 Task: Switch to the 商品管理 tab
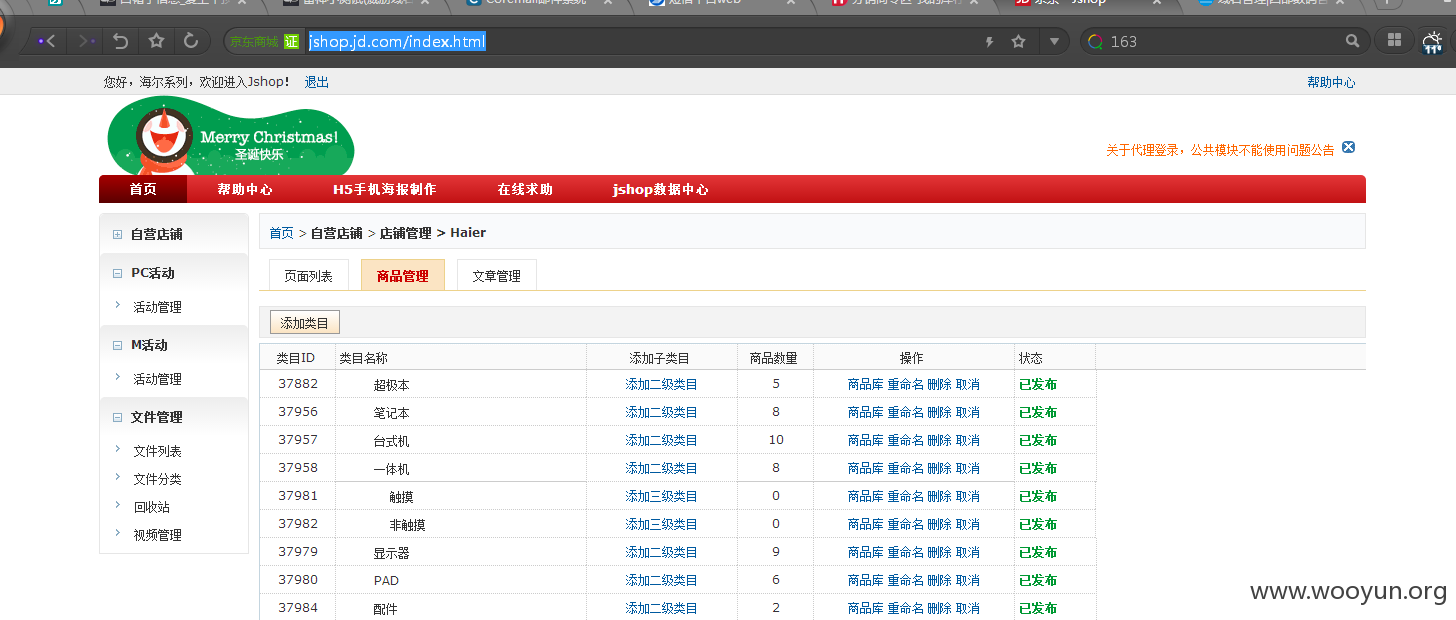pyautogui.click(x=402, y=275)
